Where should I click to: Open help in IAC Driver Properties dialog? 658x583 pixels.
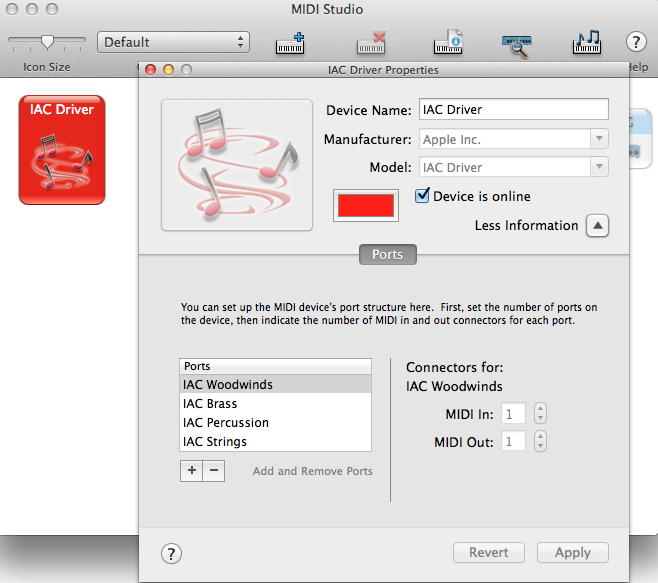click(171, 554)
